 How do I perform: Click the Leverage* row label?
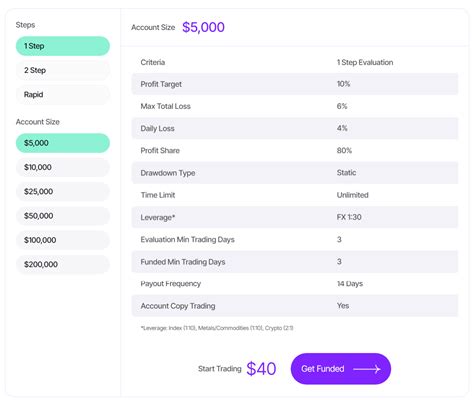pos(158,217)
